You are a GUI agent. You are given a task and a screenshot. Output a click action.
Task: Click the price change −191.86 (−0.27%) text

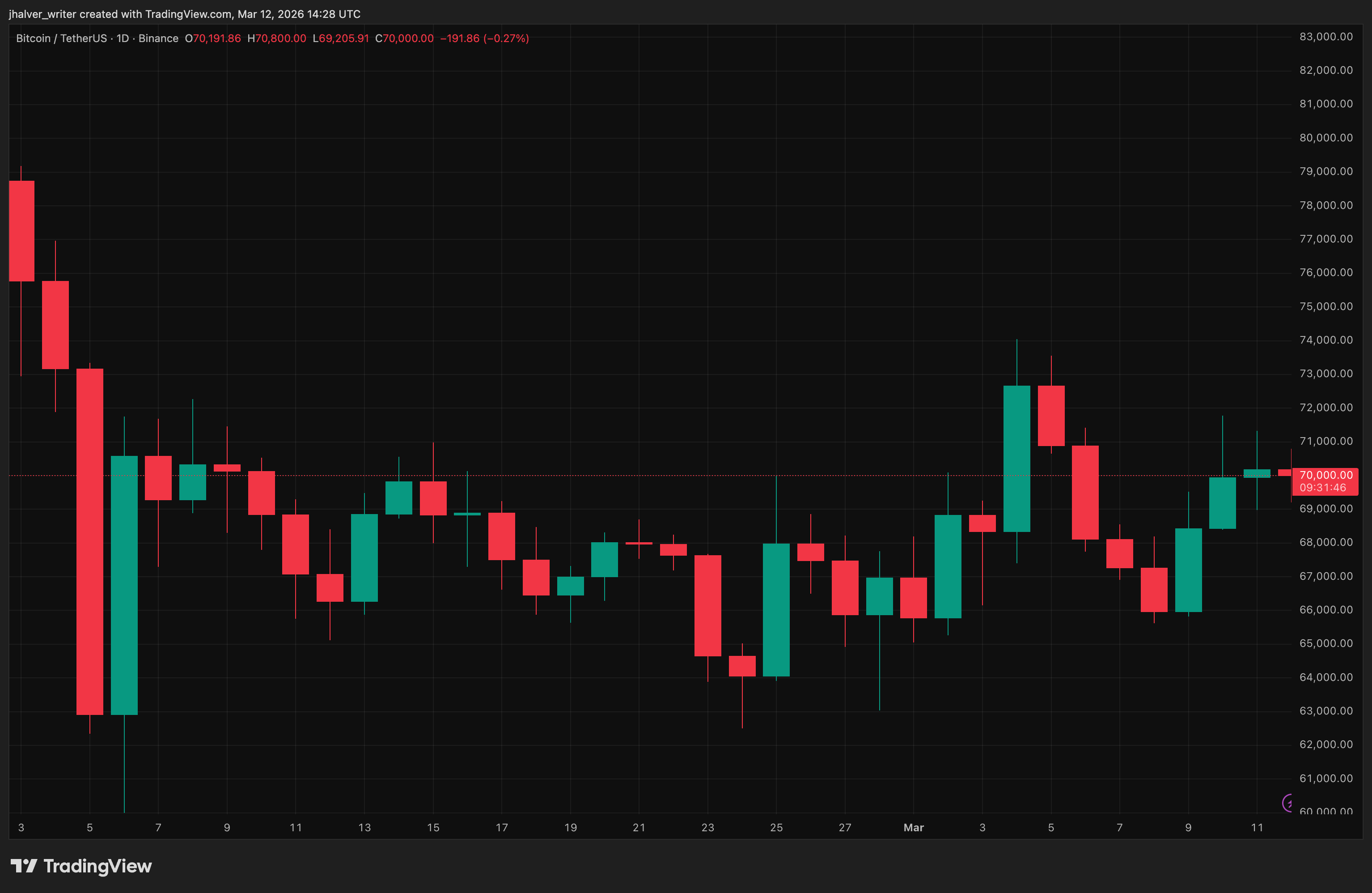tap(484, 38)
